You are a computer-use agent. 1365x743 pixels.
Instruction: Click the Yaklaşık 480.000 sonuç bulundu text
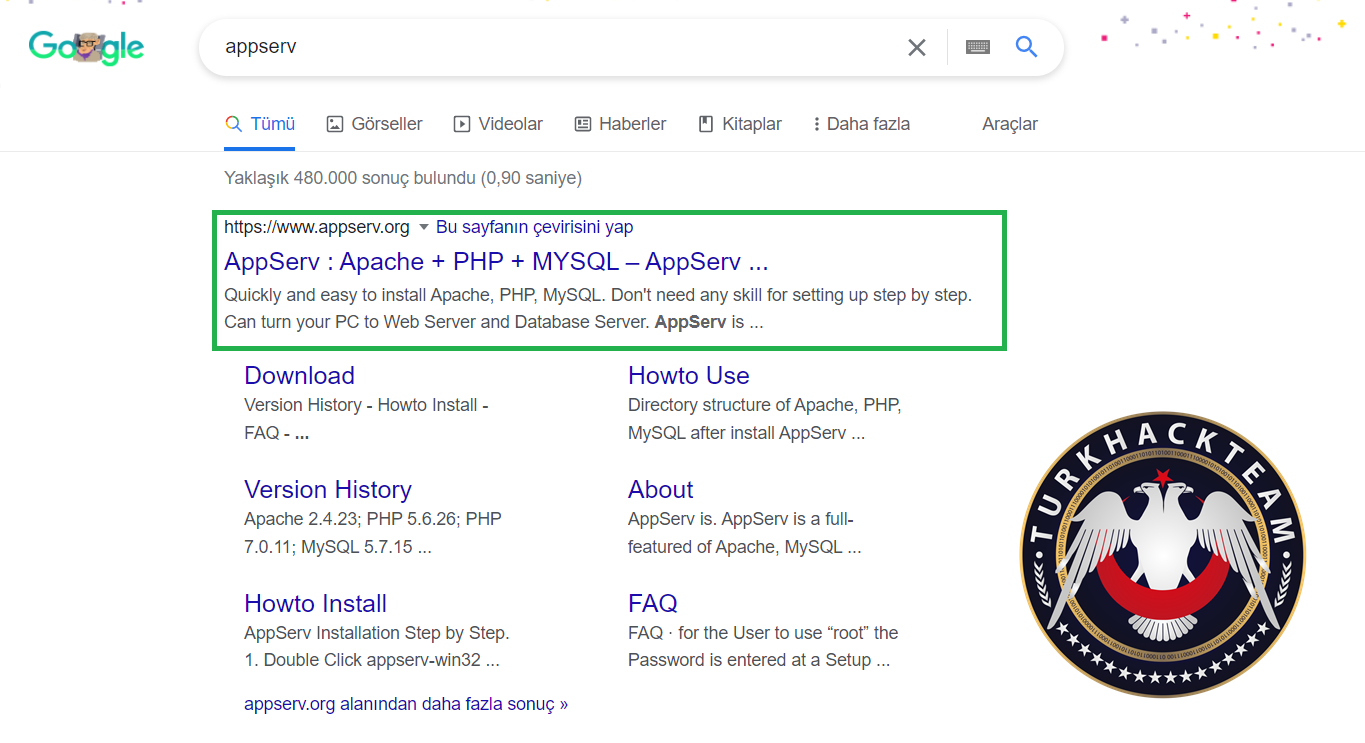403,178
